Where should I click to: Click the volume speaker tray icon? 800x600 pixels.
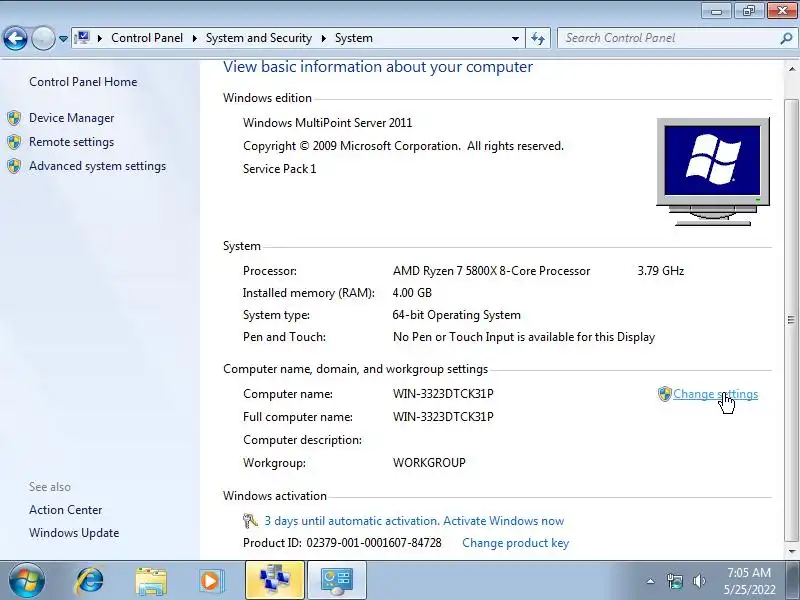tap(699, 581)
